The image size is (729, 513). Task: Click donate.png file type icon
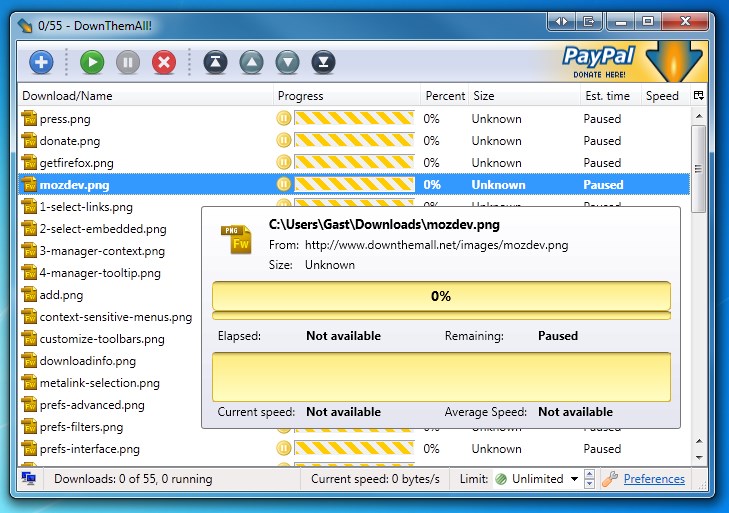coord(29,140)
